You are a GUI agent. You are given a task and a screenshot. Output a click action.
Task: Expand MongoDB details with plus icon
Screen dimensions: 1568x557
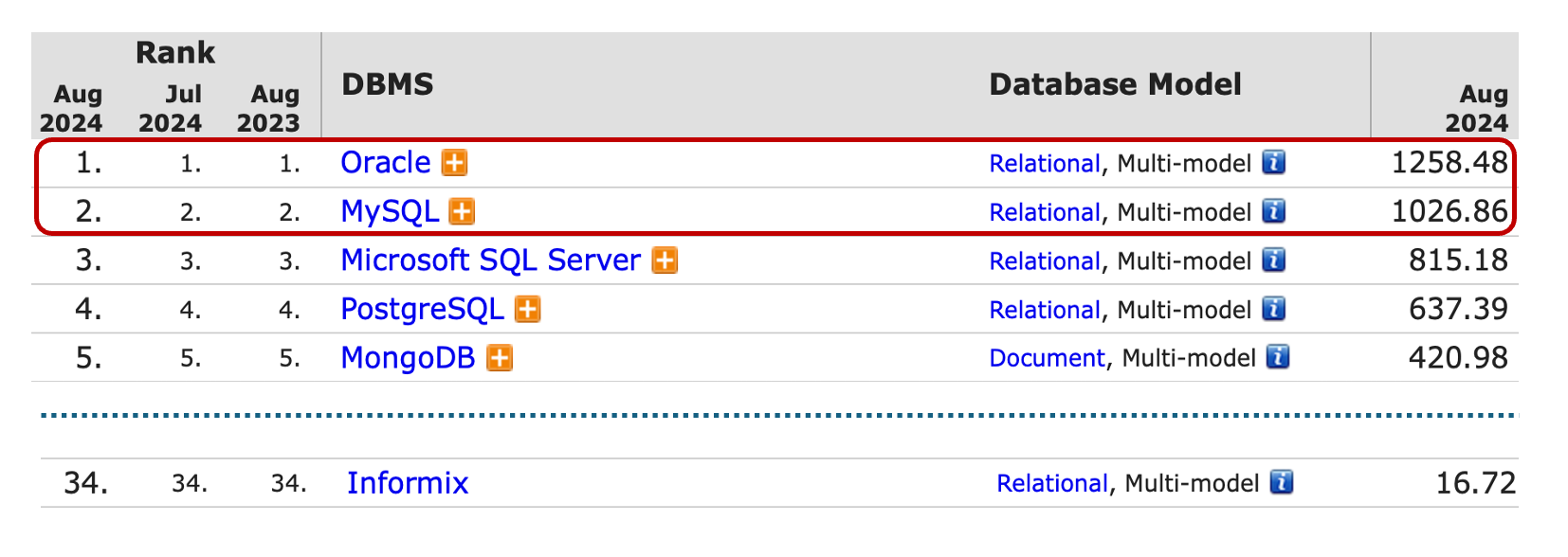pos(500,358)
